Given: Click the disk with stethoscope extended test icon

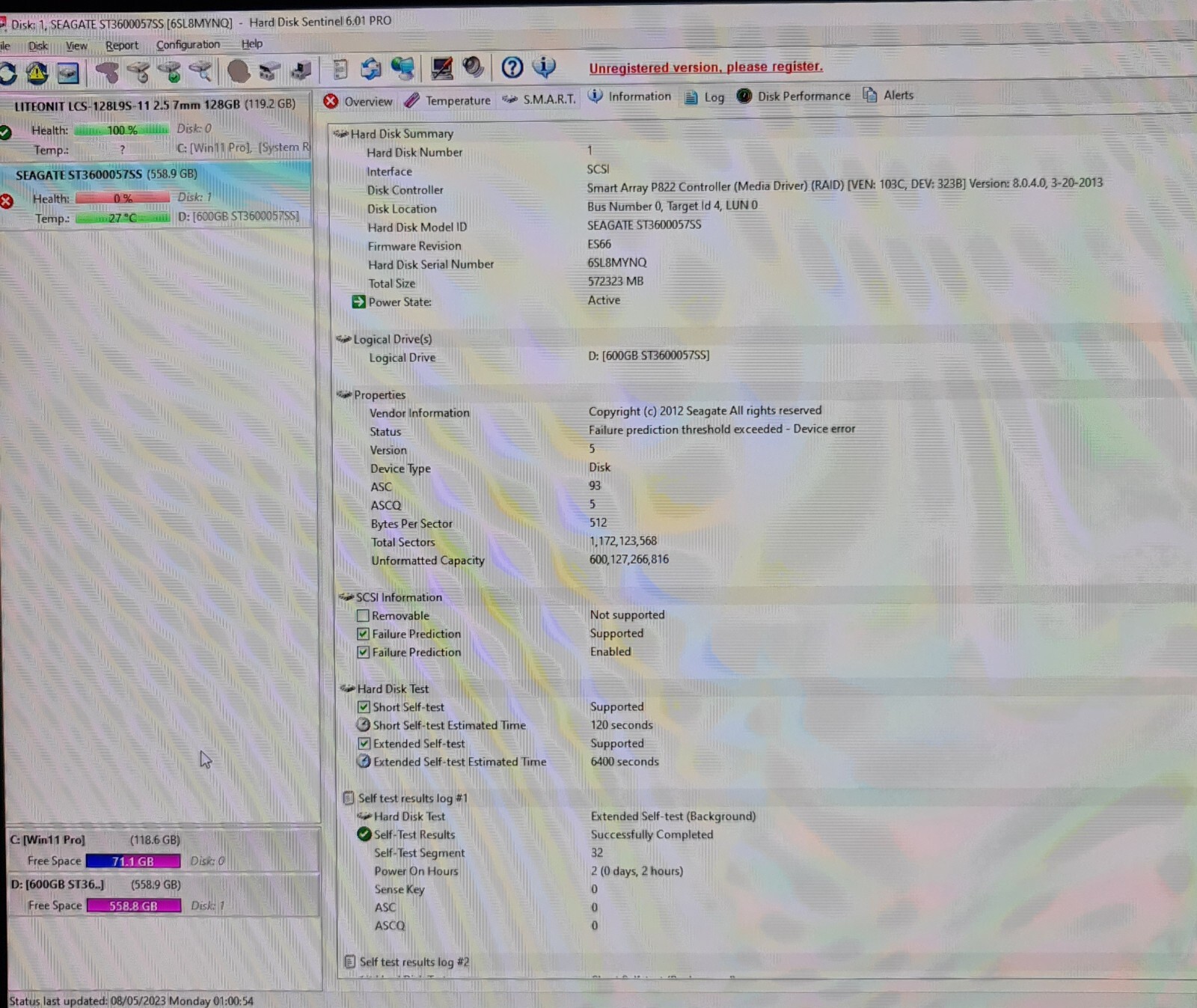Looking at the screenshot, I should [138, 72].
